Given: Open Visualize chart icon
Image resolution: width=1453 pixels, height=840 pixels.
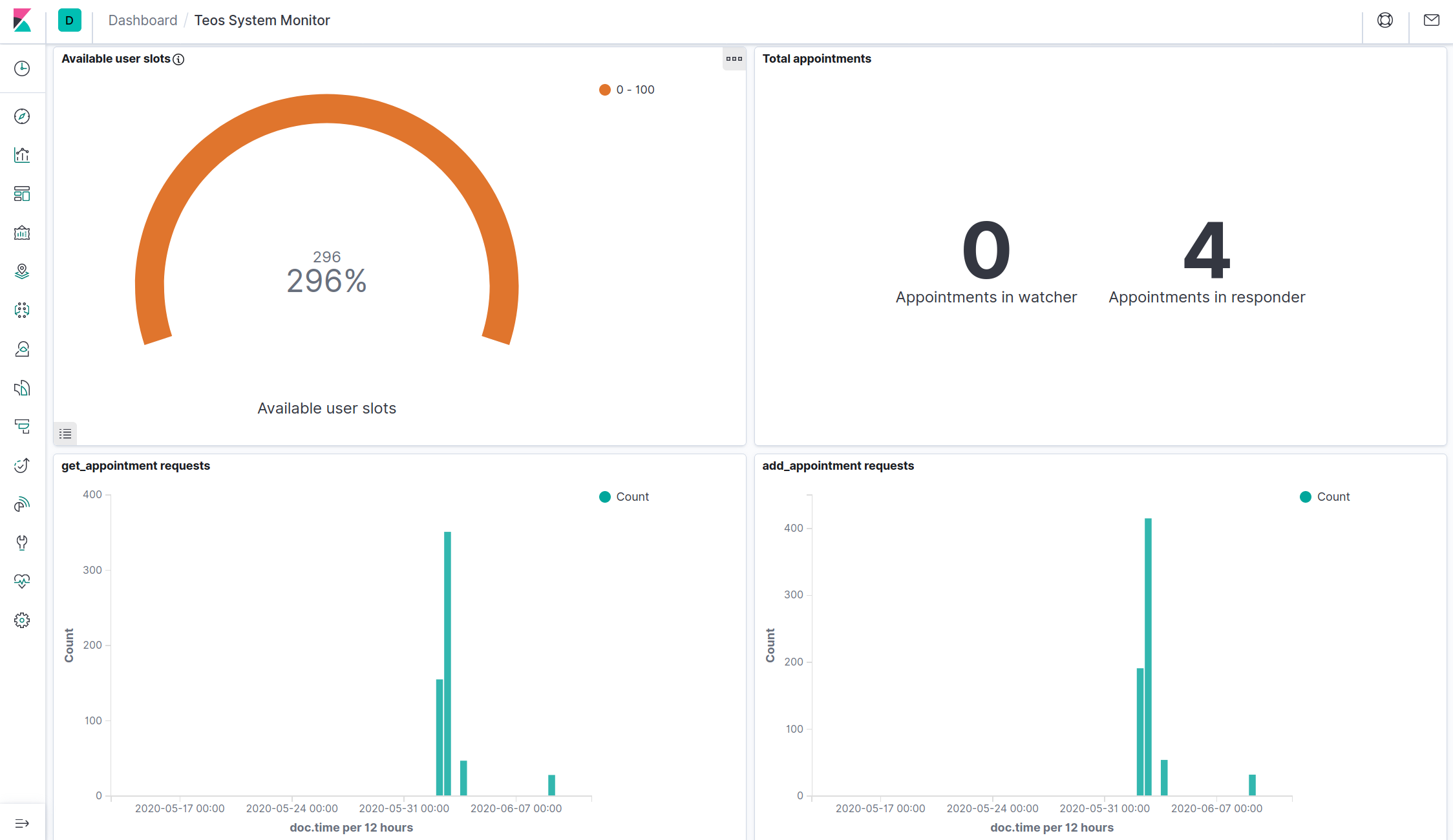Looking at the screenshot, I should click(x=22, y=155).
